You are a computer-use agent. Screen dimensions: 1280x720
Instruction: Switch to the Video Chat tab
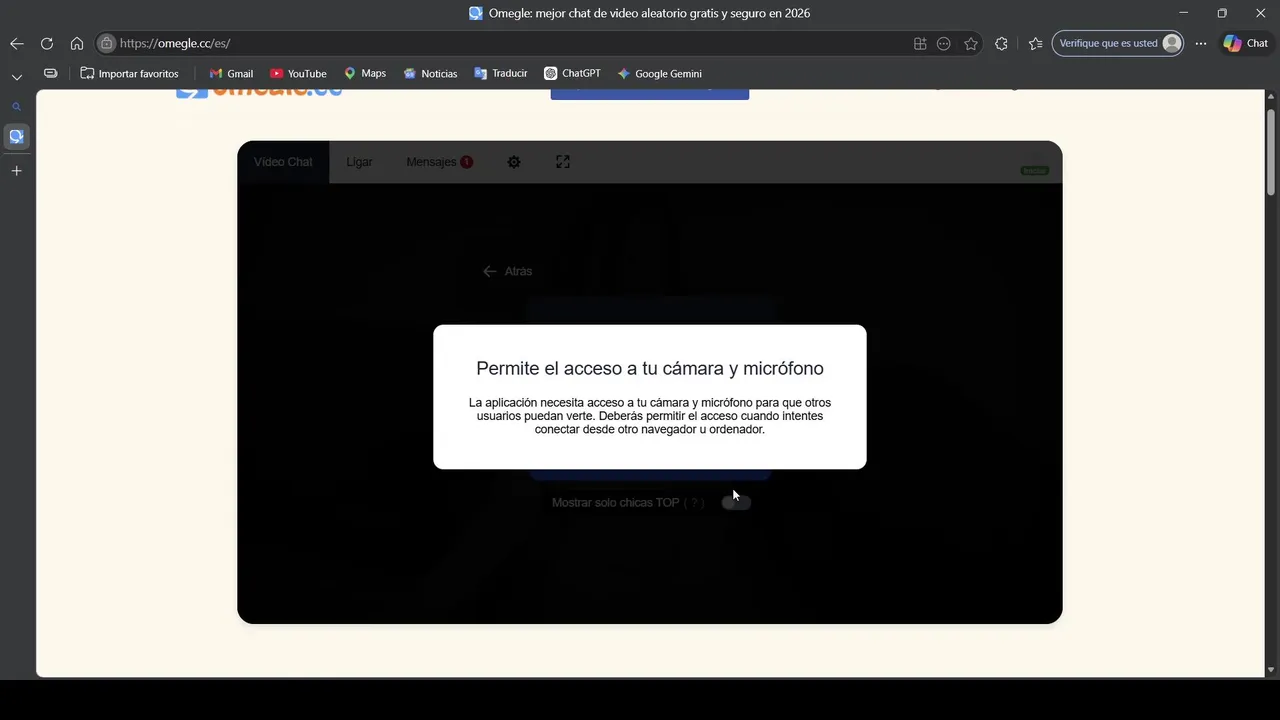(x=283, y=162)
